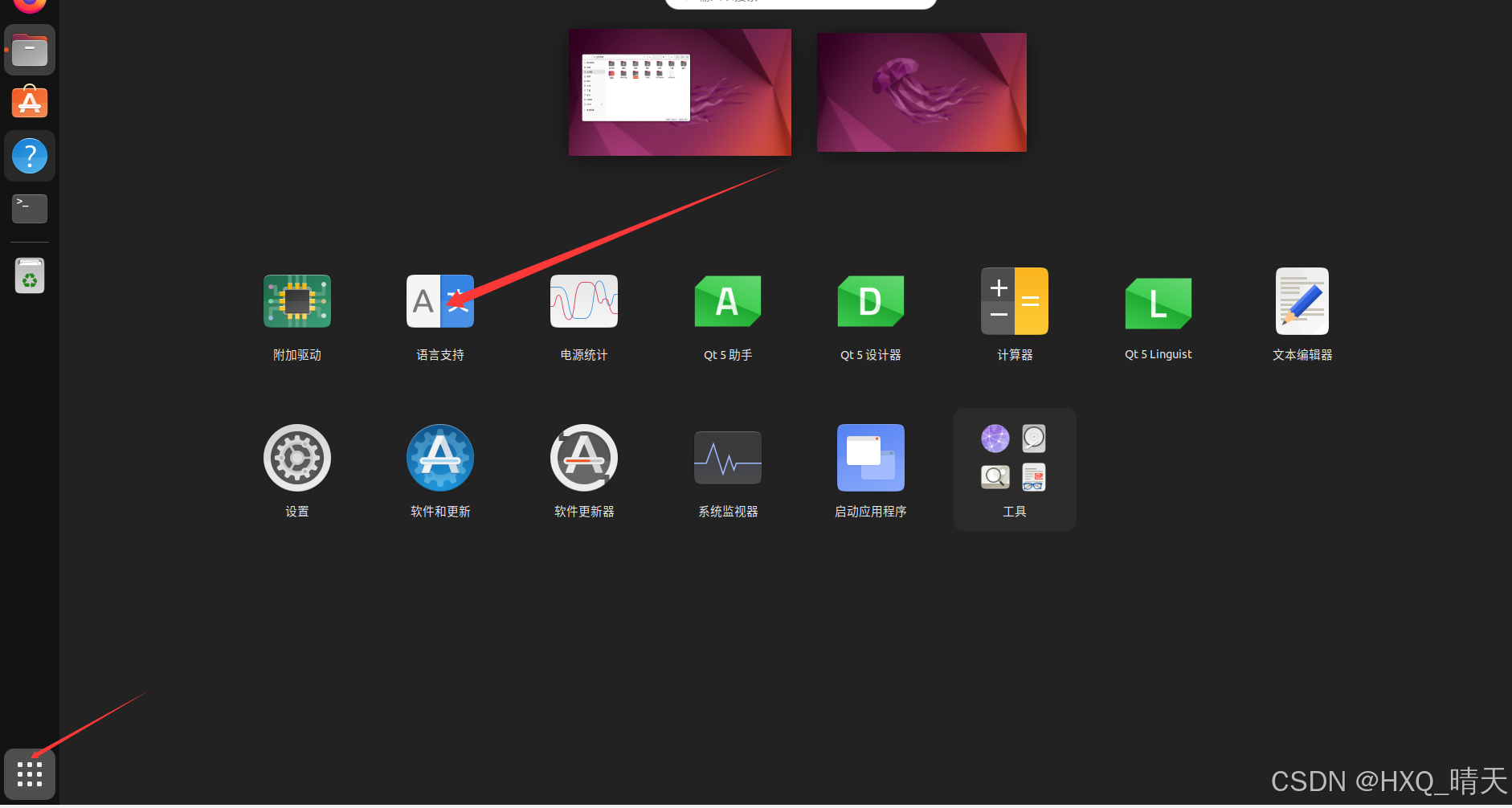1512x808 pixels.
Task: Launch 文本编辑器 text editor
Action: point(1302,301)
